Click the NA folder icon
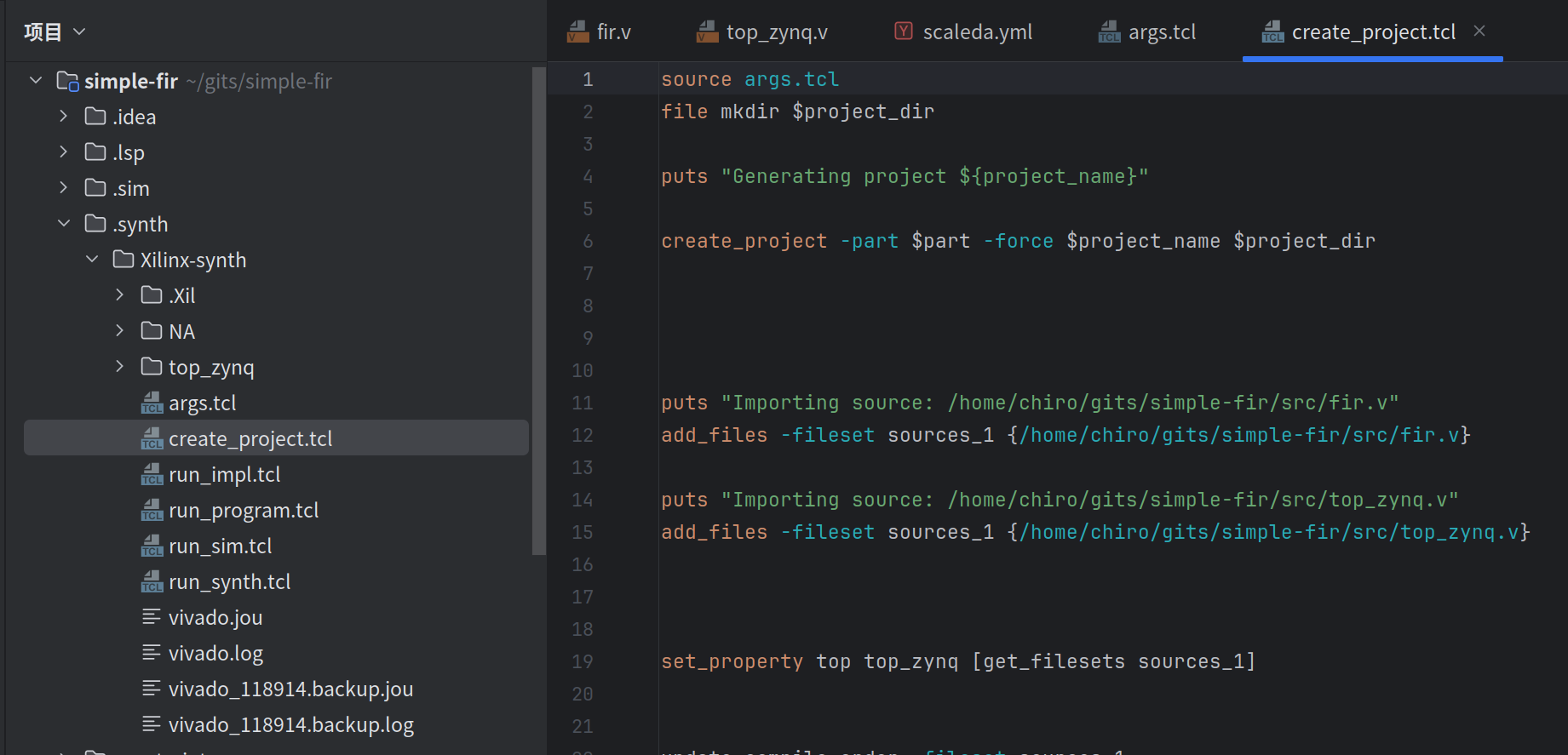 coord(152,330)
